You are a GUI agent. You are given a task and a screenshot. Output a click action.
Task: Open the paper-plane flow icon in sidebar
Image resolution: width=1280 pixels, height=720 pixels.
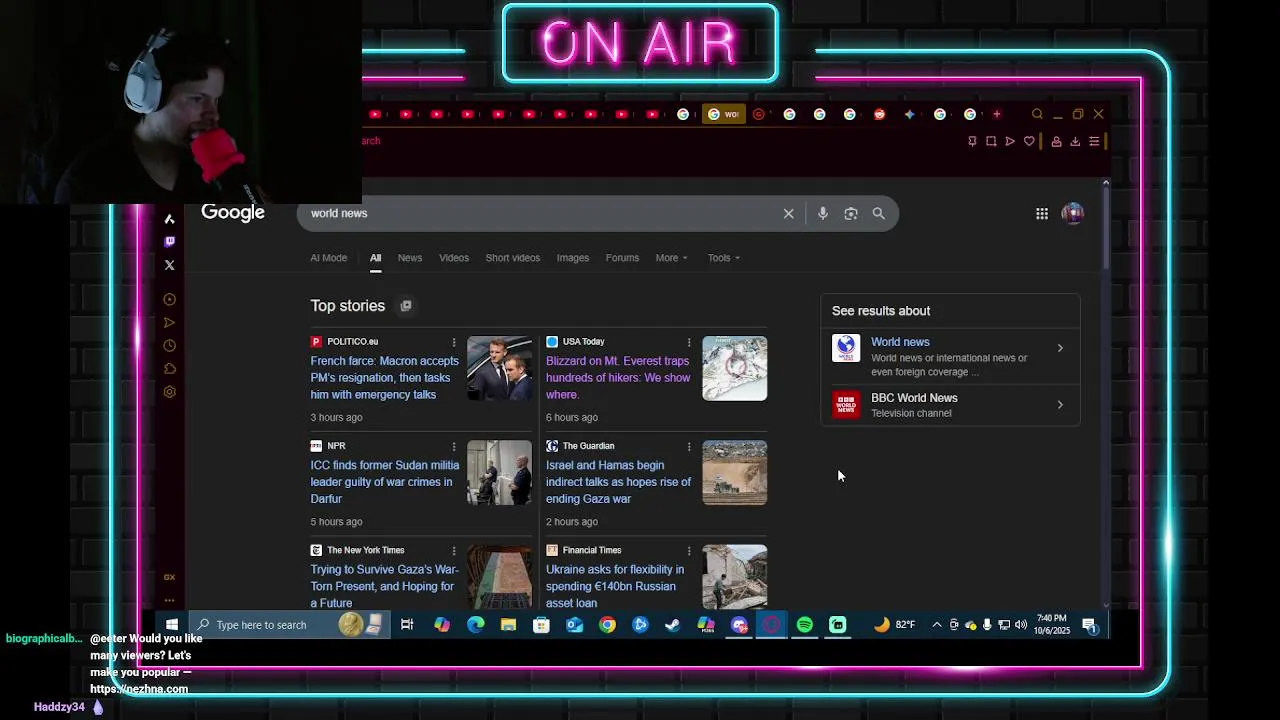(x=169, y=322)
